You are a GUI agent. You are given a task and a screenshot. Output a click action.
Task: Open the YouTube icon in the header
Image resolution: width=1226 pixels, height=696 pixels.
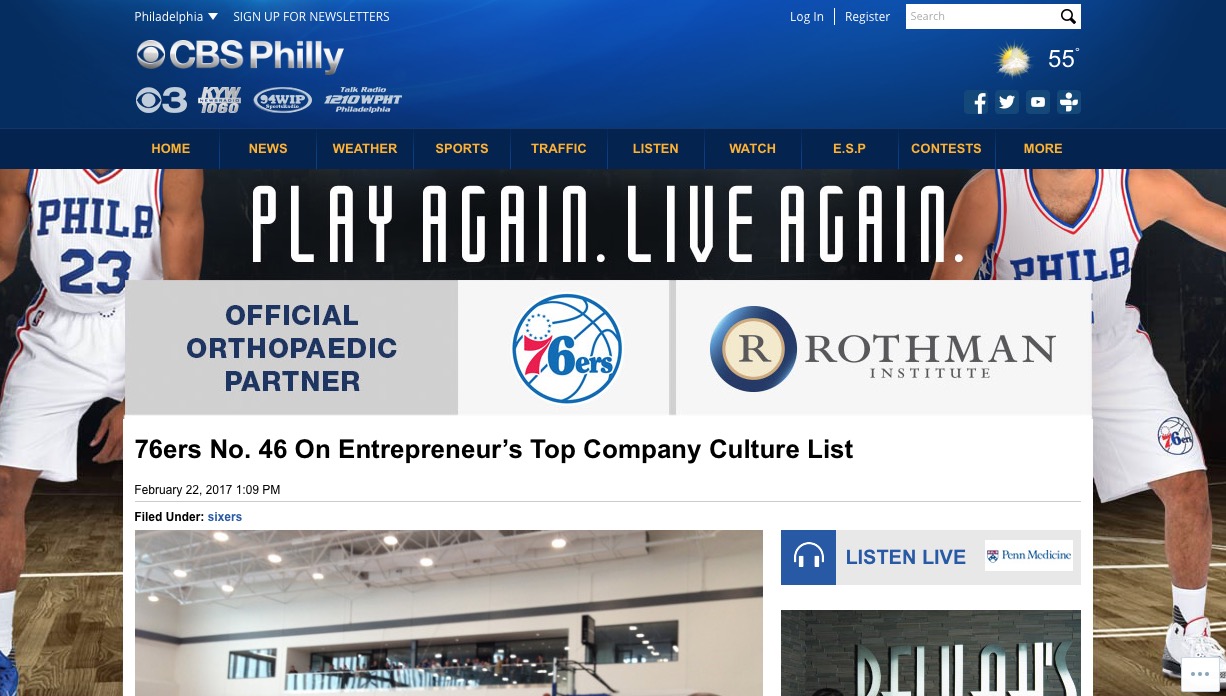1038,102
